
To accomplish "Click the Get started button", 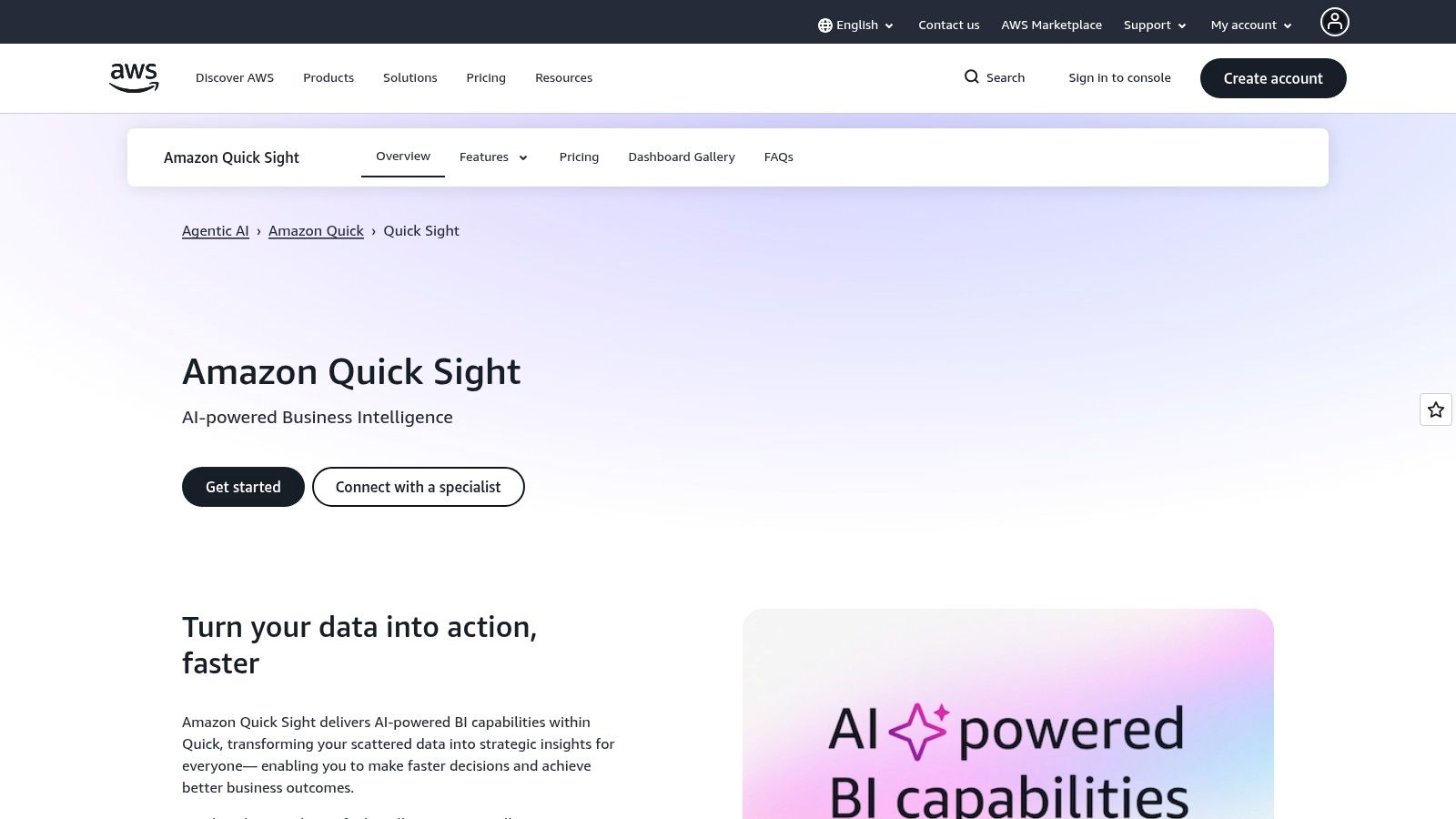I will [x=242, y=487].
